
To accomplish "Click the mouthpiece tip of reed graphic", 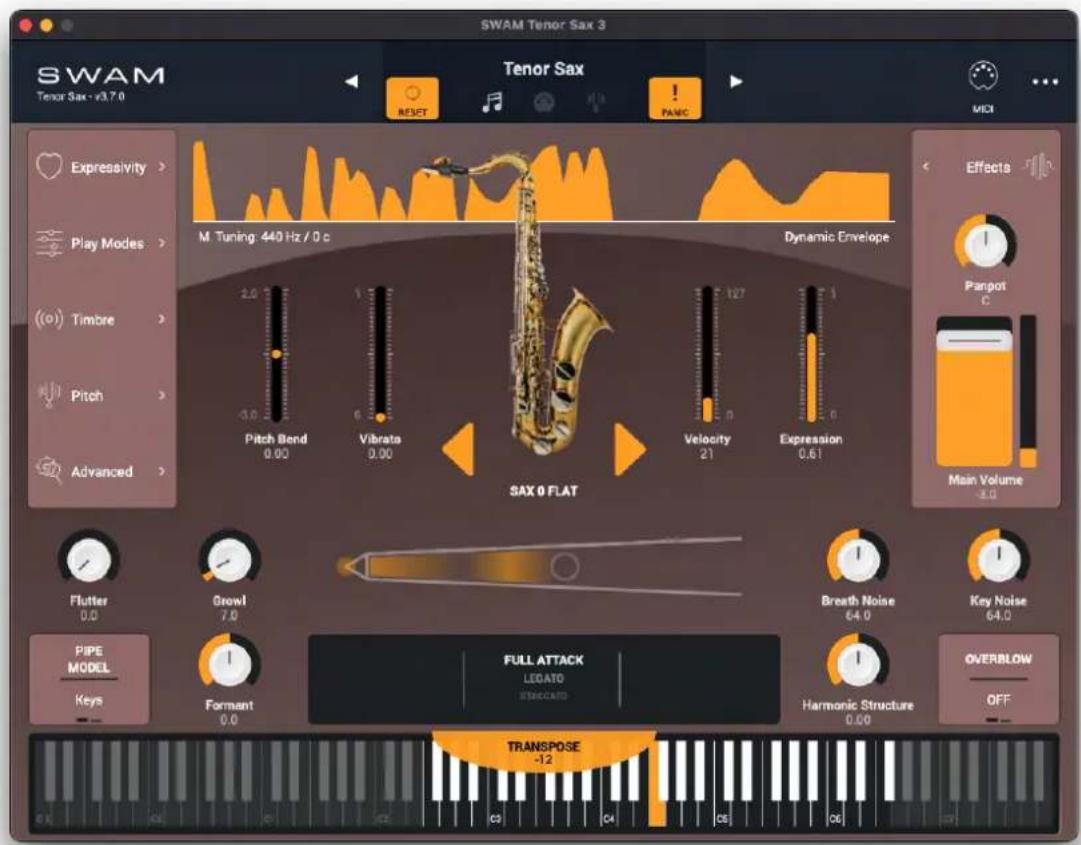I will click(348, 567).
